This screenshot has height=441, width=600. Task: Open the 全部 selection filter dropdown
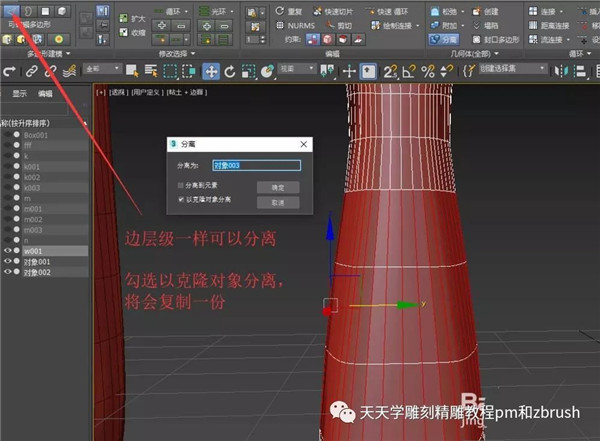102,69
